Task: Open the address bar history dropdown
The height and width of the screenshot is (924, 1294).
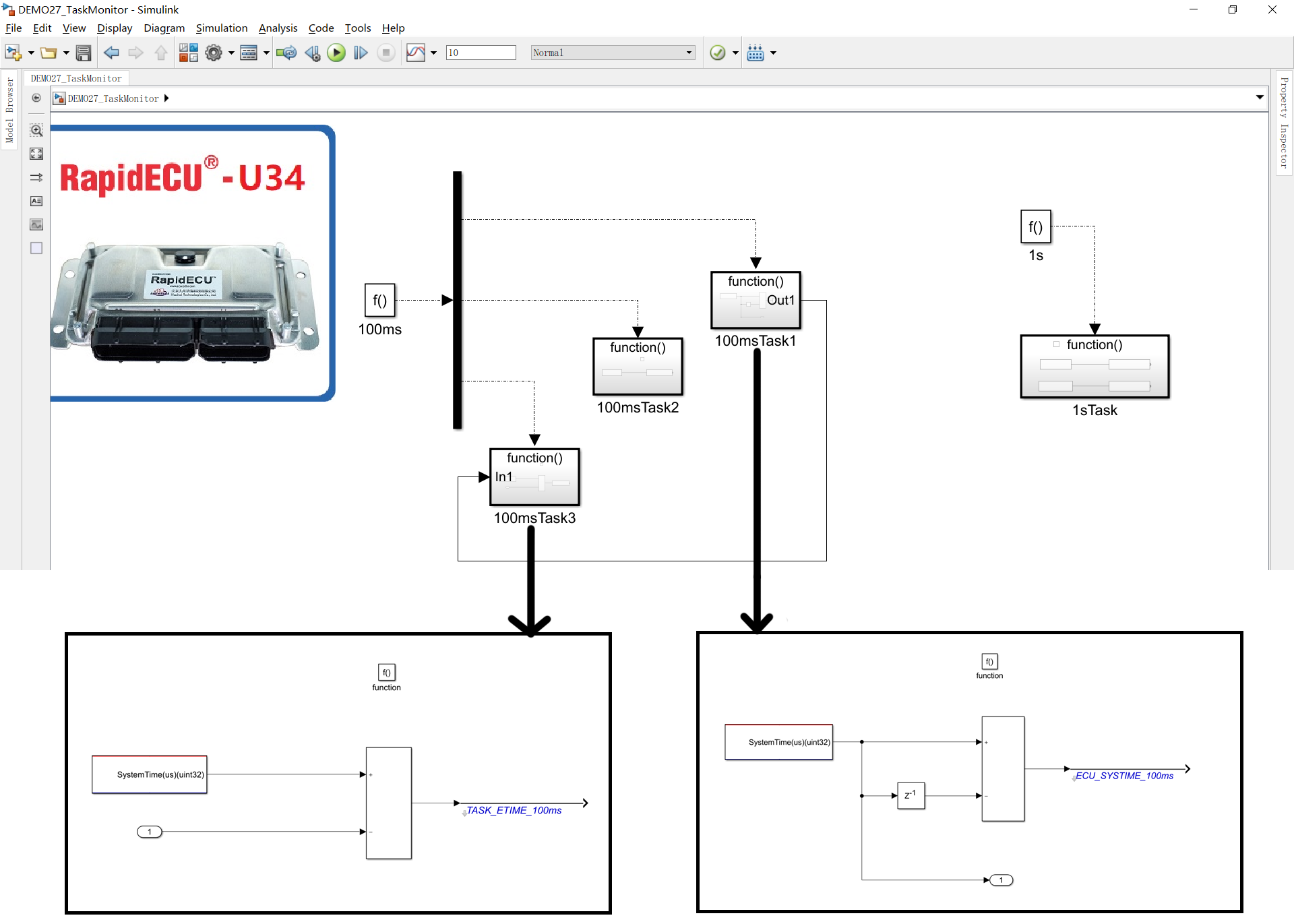Action: 1260,98
